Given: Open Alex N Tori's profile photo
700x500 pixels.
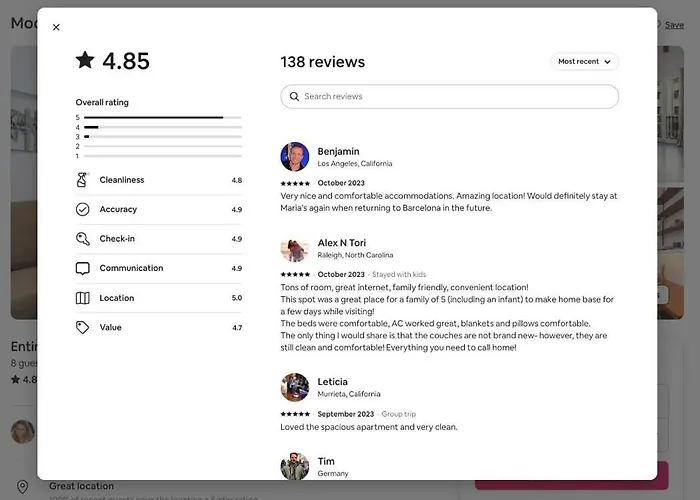Looking at the screenshot, I should (295, 248).
